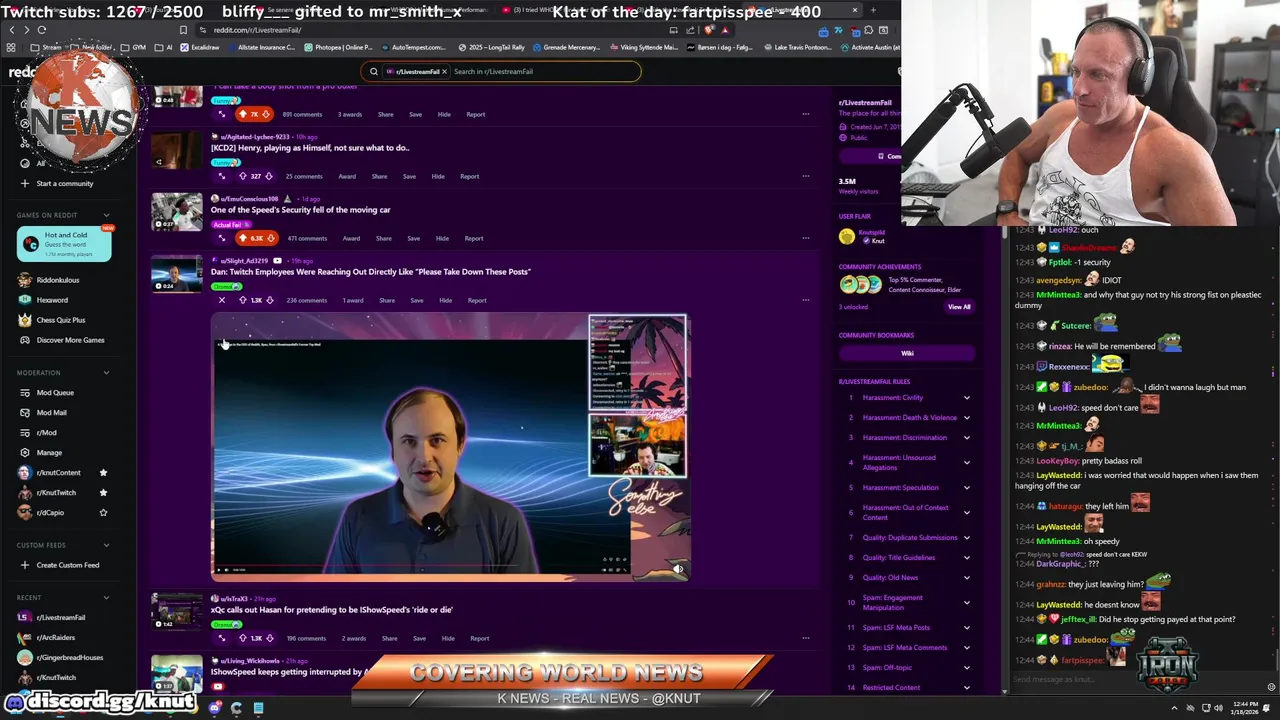Upvote the xQc calls out Hasan post
The width and height of the screenshot is (1280, 720).
(242, 638)
